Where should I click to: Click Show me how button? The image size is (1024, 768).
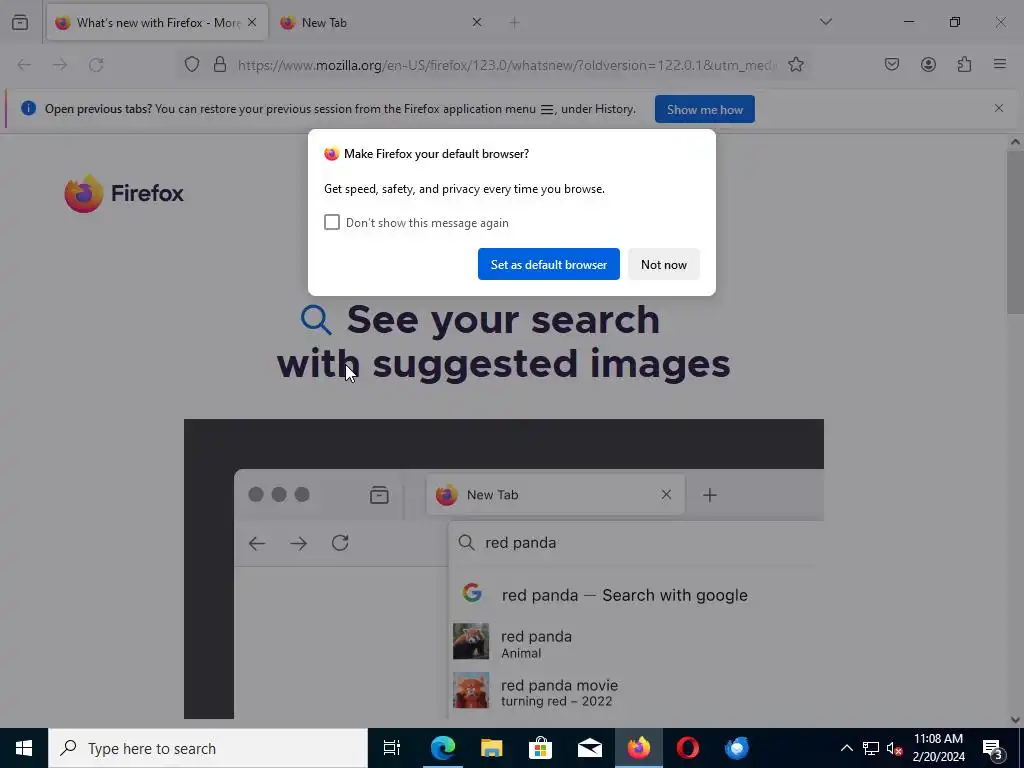[x=705, y=109]
